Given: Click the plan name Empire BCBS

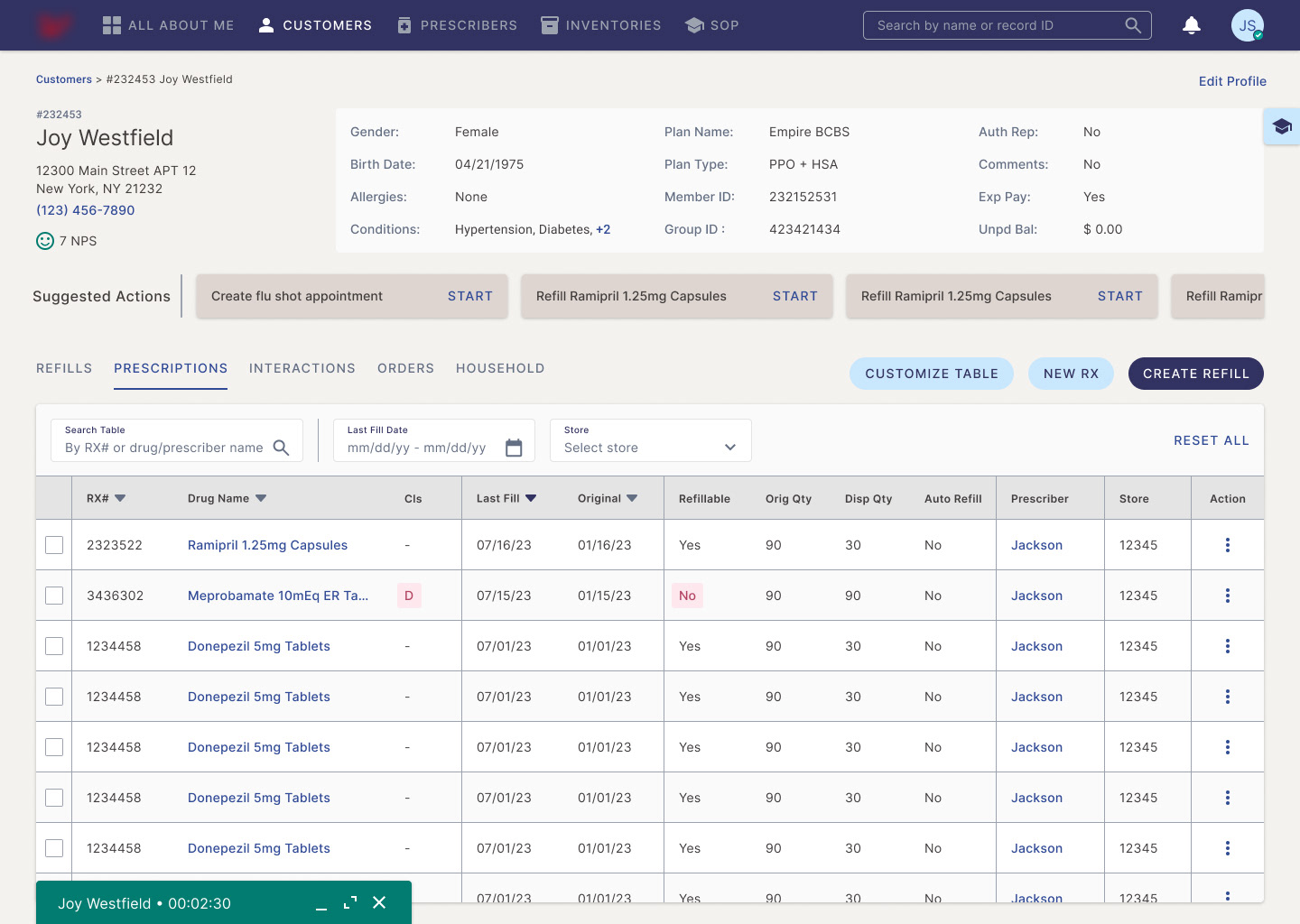Looking at the screenshot, I should point(809,132).
